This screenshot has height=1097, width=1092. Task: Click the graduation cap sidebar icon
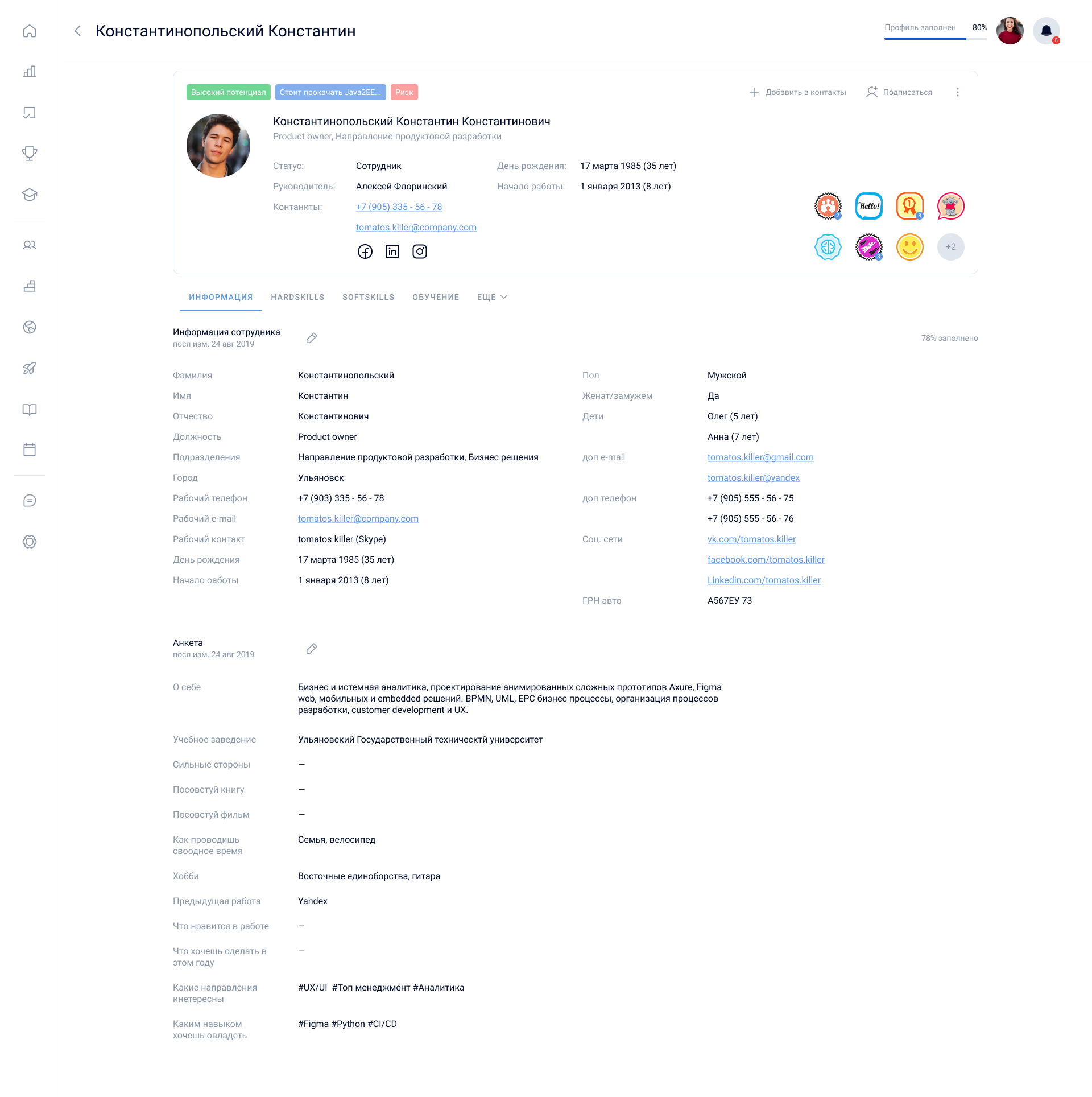tap(30, 195)
